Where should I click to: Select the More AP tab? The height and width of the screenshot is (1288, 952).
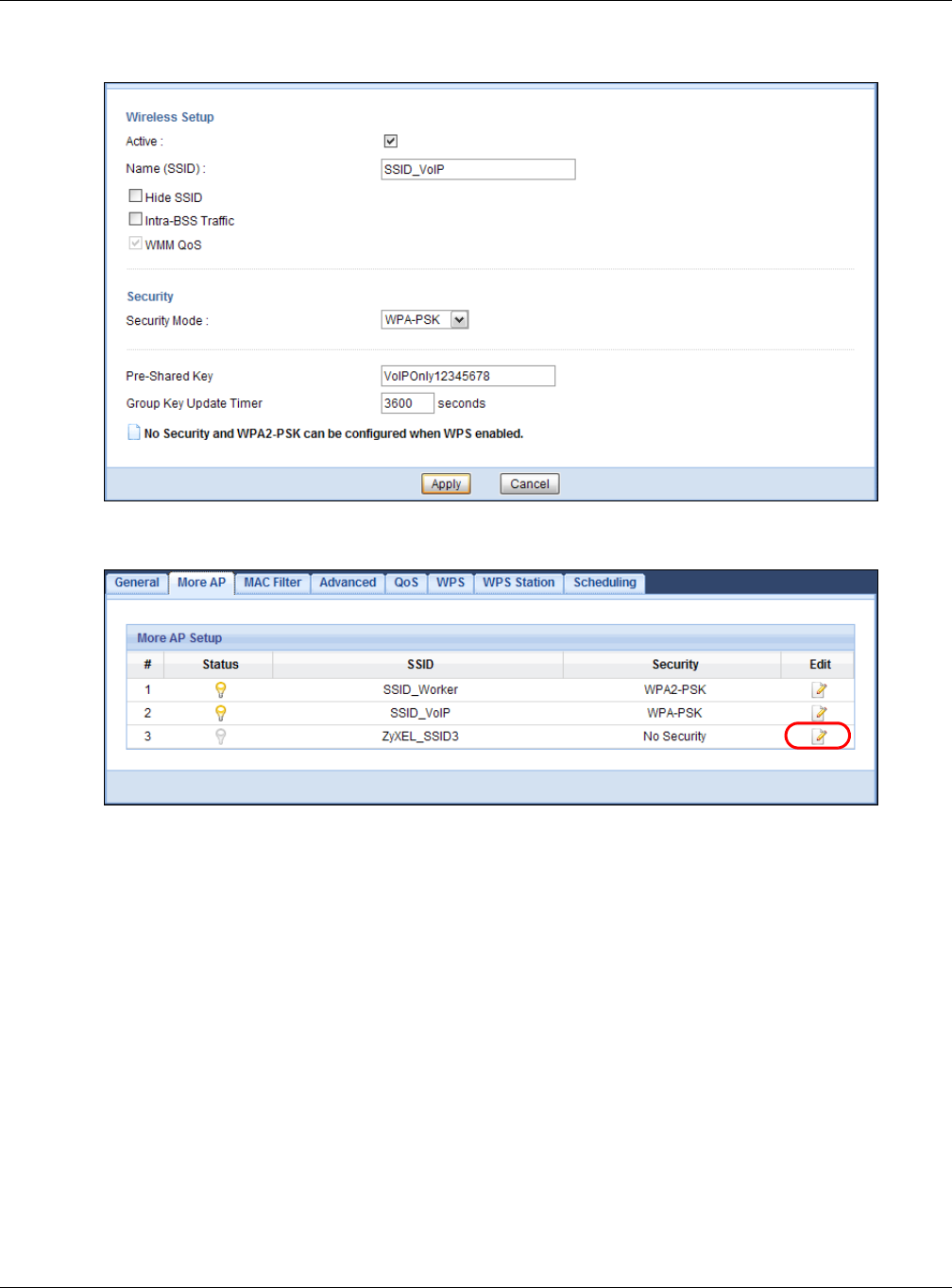click(201, 583)
